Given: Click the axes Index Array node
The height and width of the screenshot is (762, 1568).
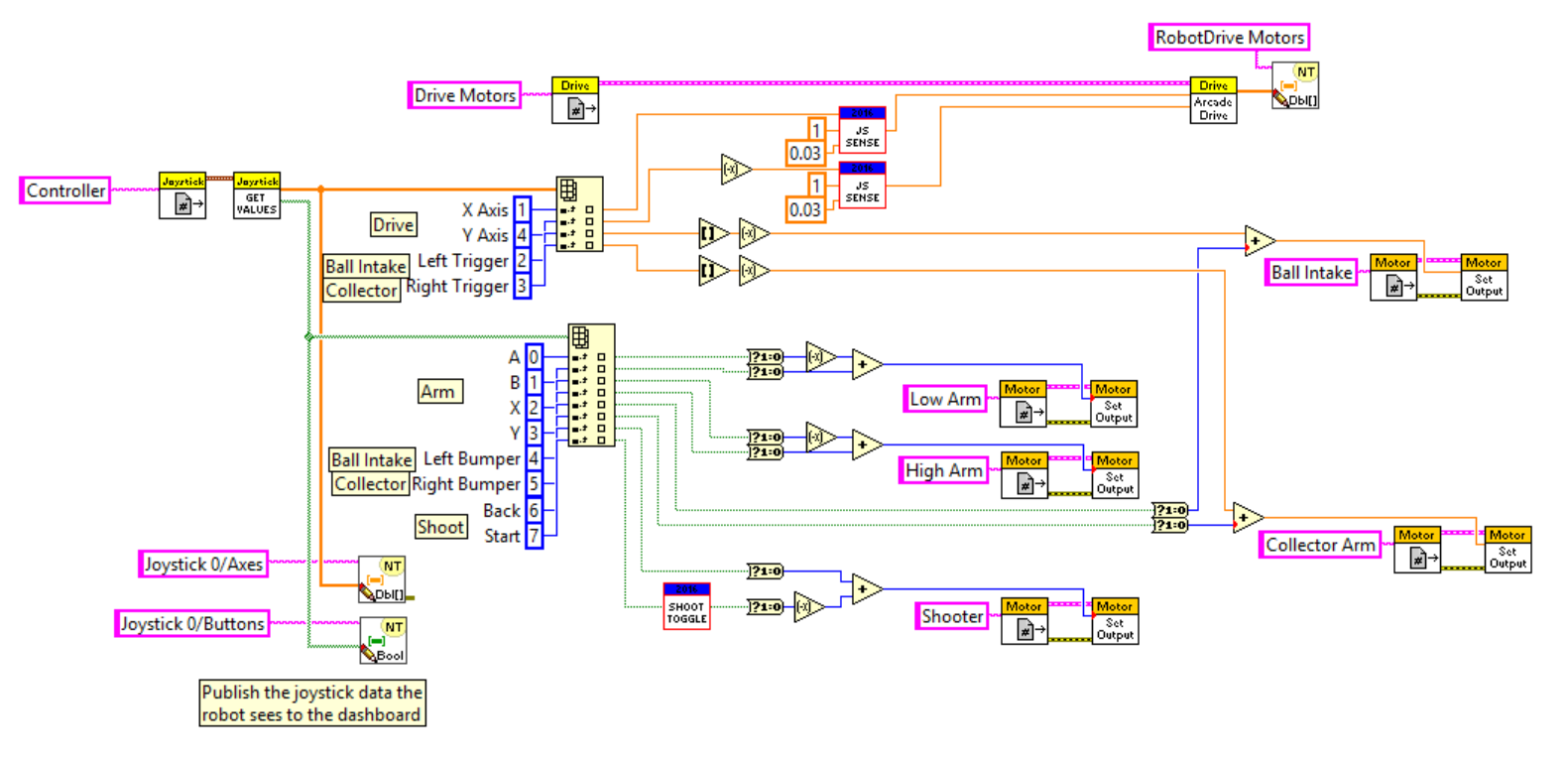Looking at the screenshot, I should [579, 214].
